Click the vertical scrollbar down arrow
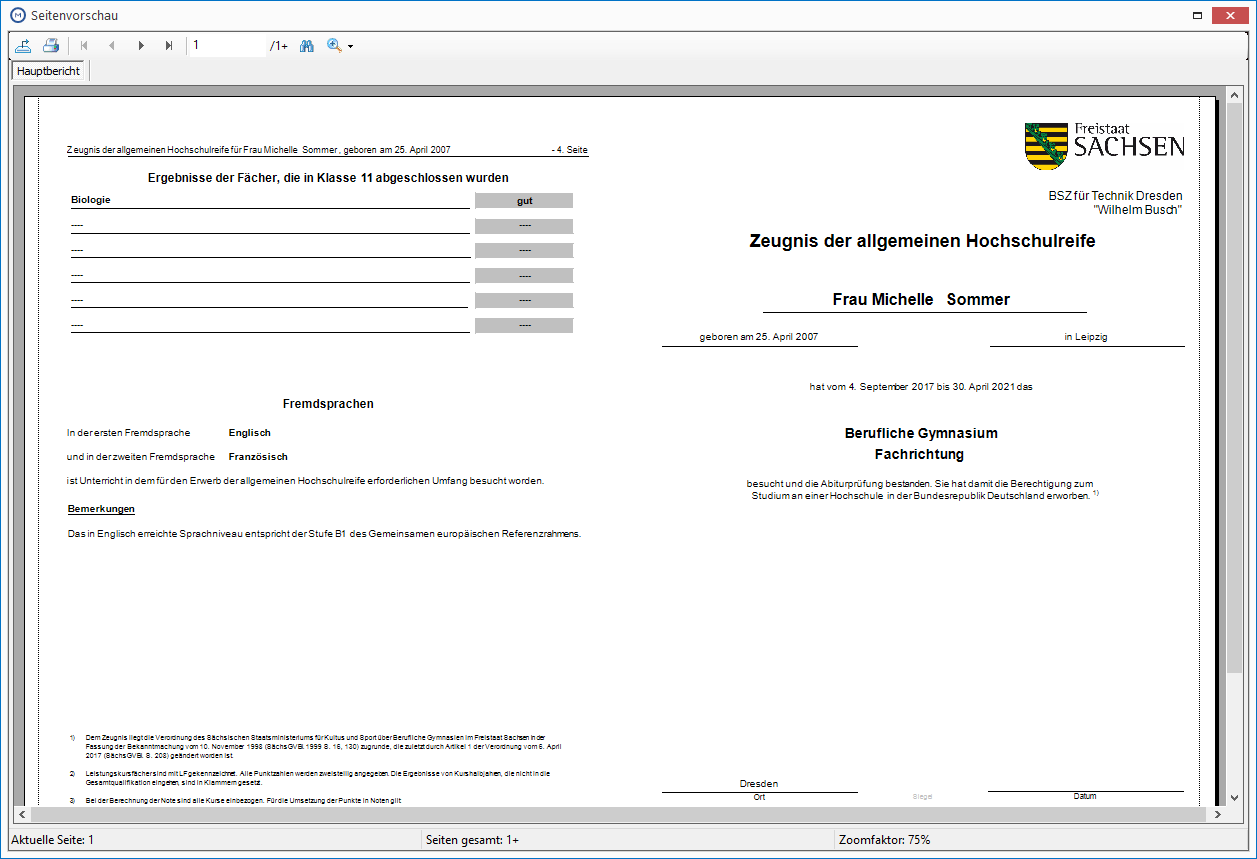The height and width of the screenshot is (859, 1257). pyautogui.click(x=1234, y=798)
